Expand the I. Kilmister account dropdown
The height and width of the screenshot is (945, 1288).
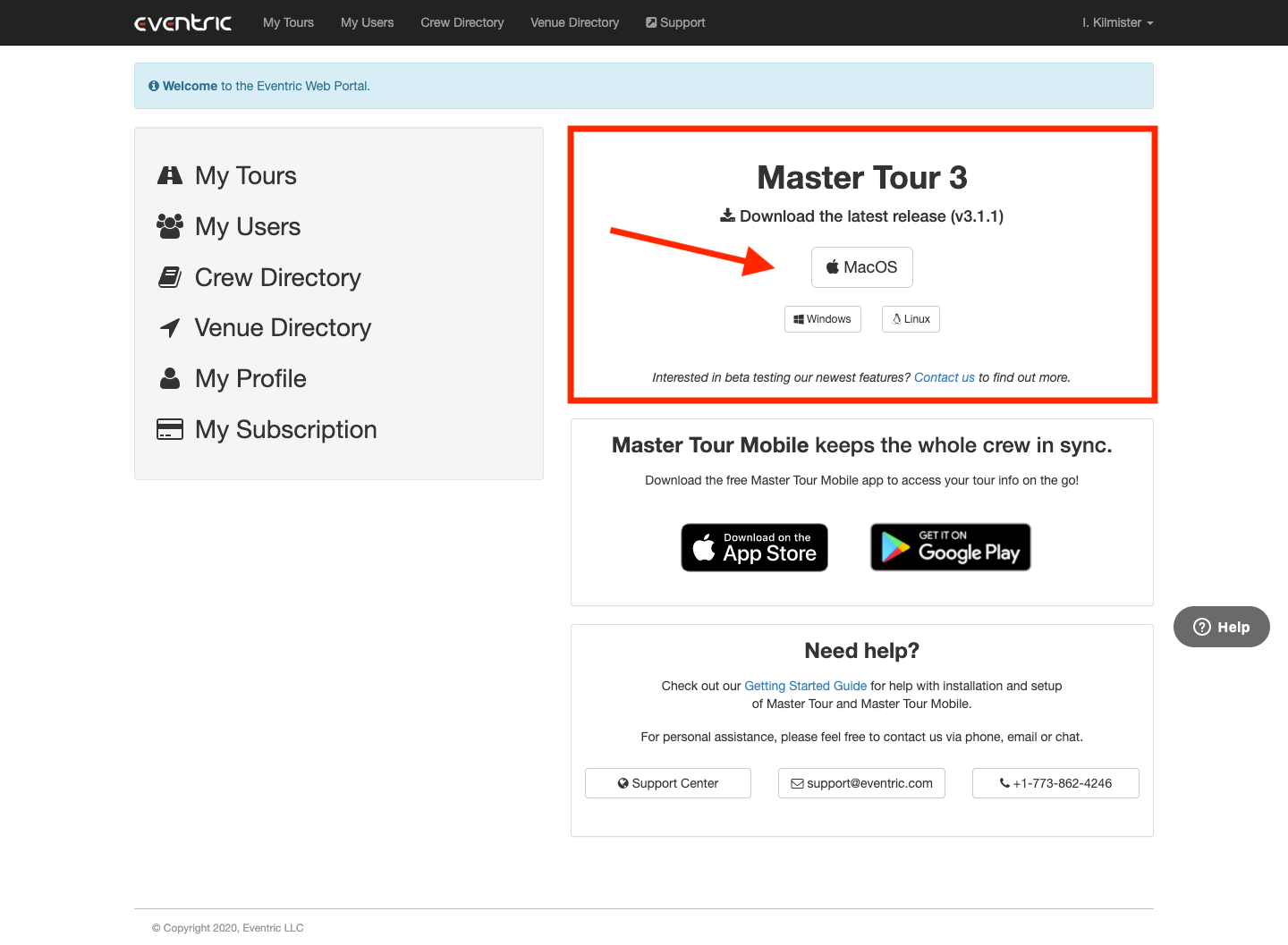1117,22
